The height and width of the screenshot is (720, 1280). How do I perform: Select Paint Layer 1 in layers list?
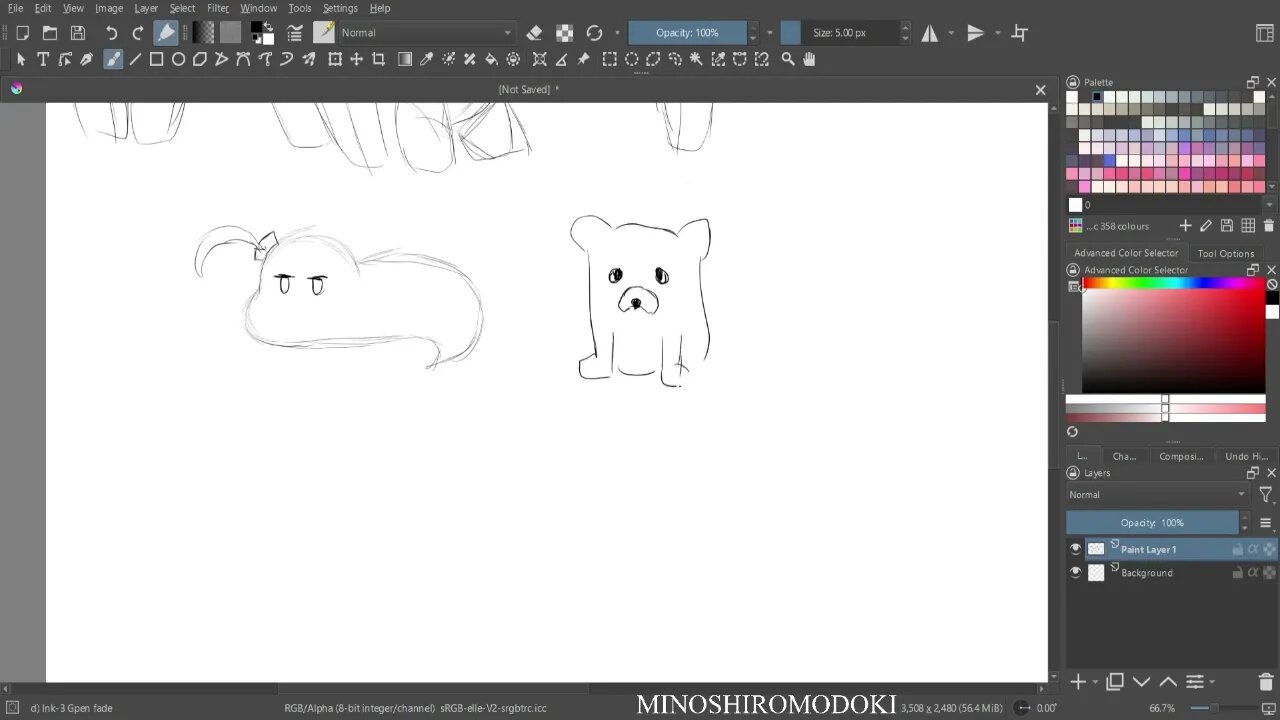(x=1148, y=549)
